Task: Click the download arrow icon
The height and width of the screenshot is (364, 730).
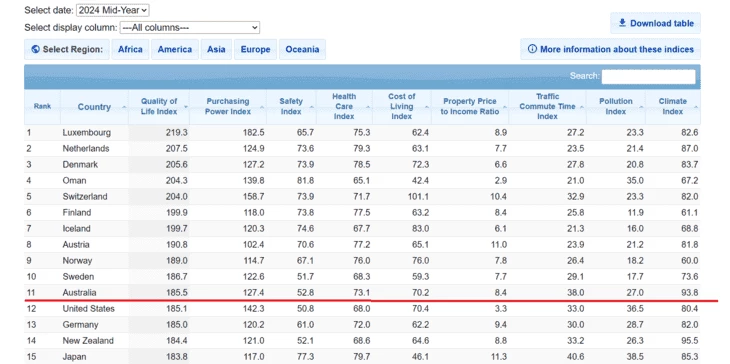Action: pyautogui.click(x=622, y=23)
